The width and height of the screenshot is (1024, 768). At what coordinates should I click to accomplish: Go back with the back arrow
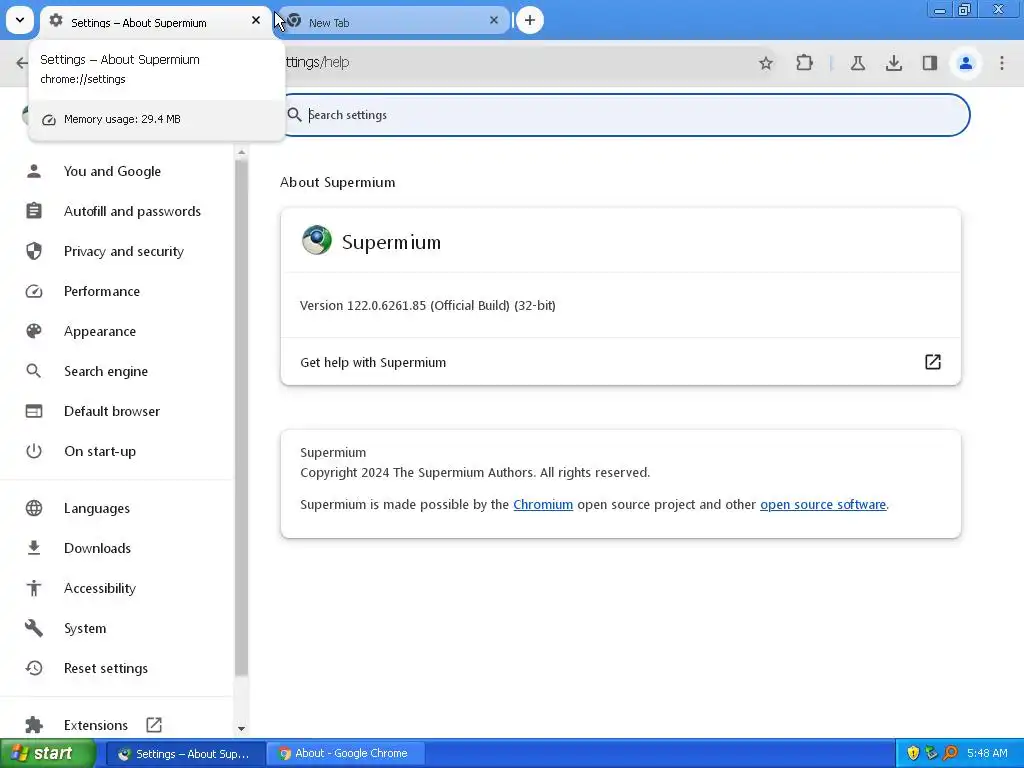click(21, 63)
